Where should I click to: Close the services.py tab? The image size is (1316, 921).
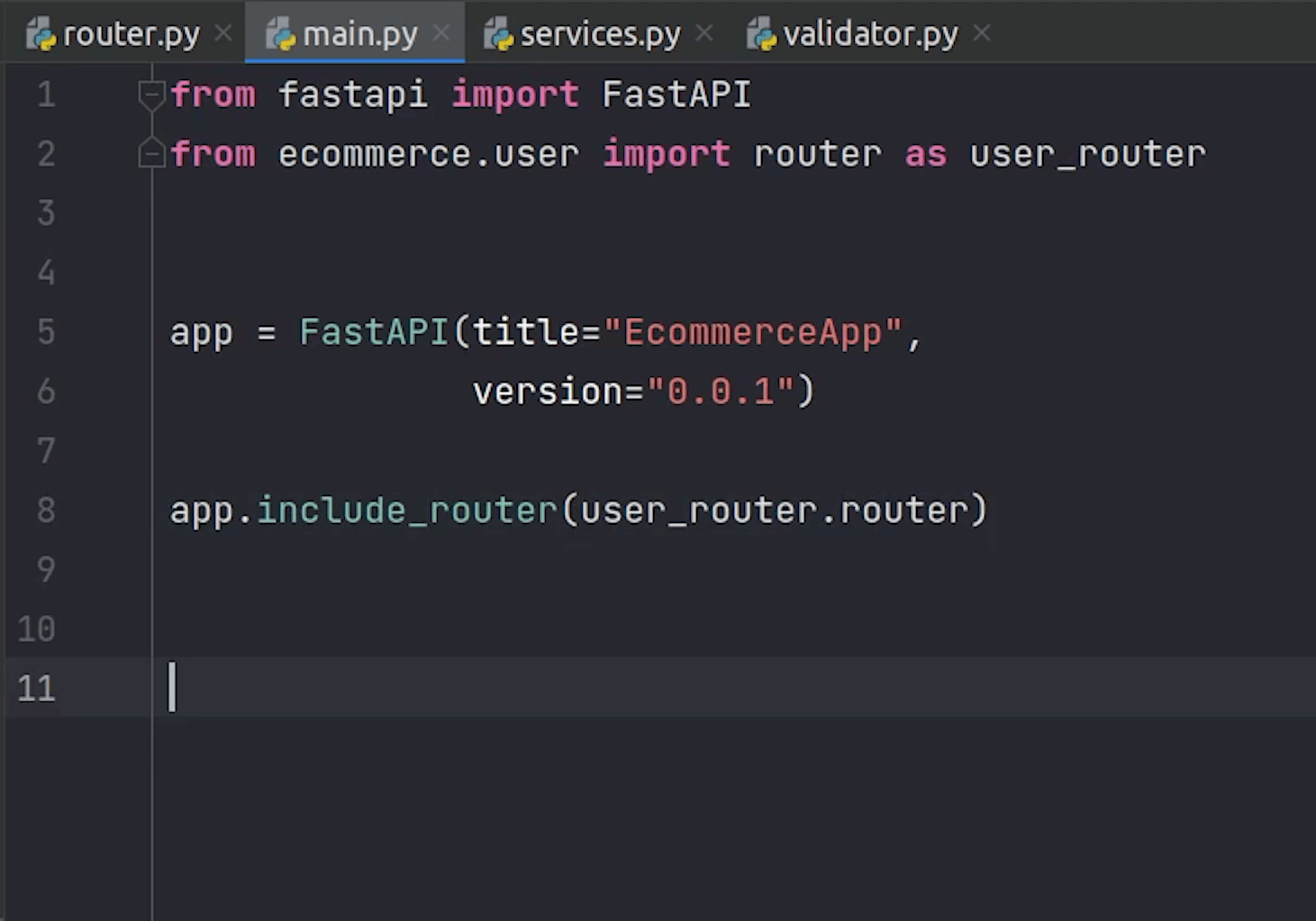coord(704,33)
